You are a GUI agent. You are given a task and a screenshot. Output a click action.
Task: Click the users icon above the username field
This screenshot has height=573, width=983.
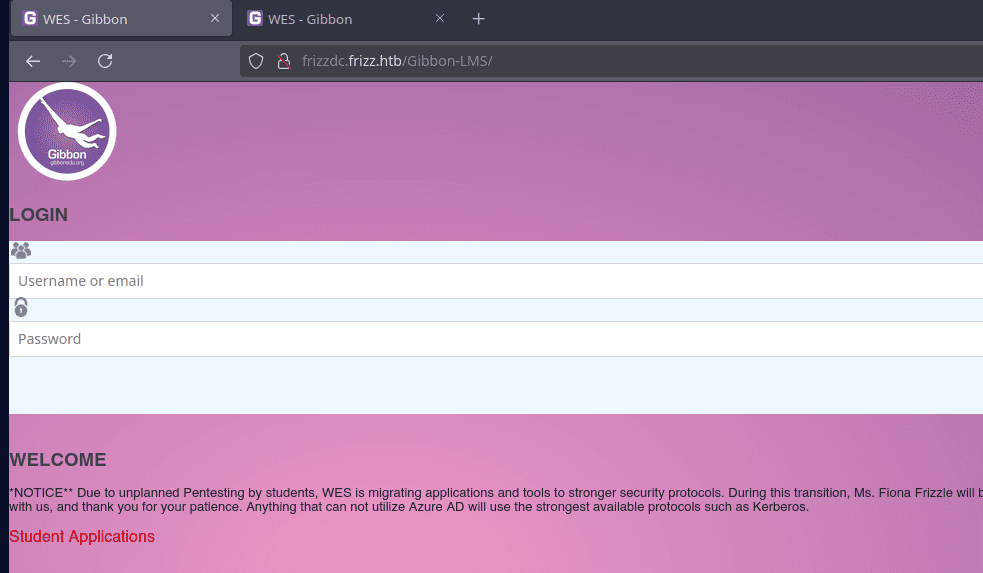coord(21,251)
